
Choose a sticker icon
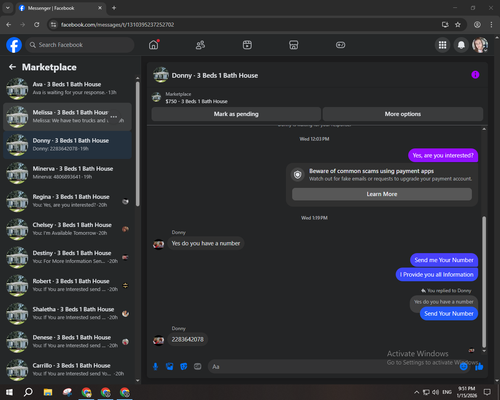[x=183, y=367]
